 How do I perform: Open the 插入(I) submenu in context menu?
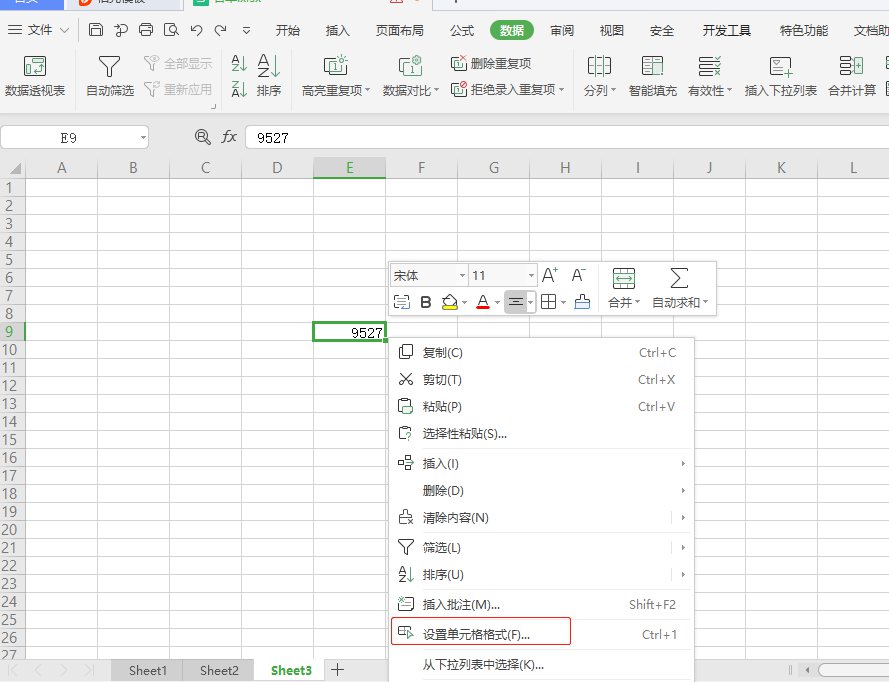click(x=541, y=463)
